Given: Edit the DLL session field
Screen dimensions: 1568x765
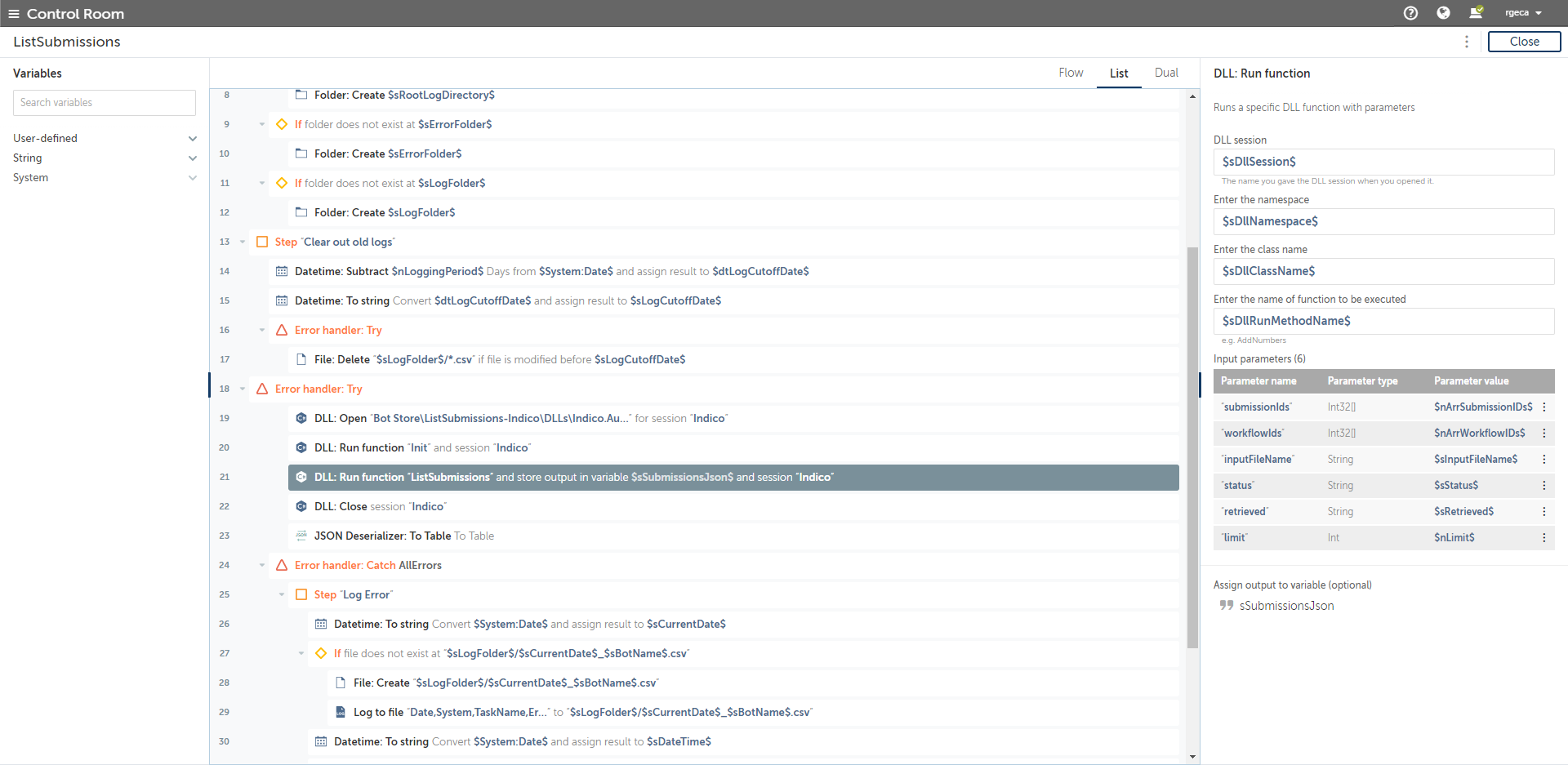Looking at the screenshot, I should click(x=1383, y=162).
